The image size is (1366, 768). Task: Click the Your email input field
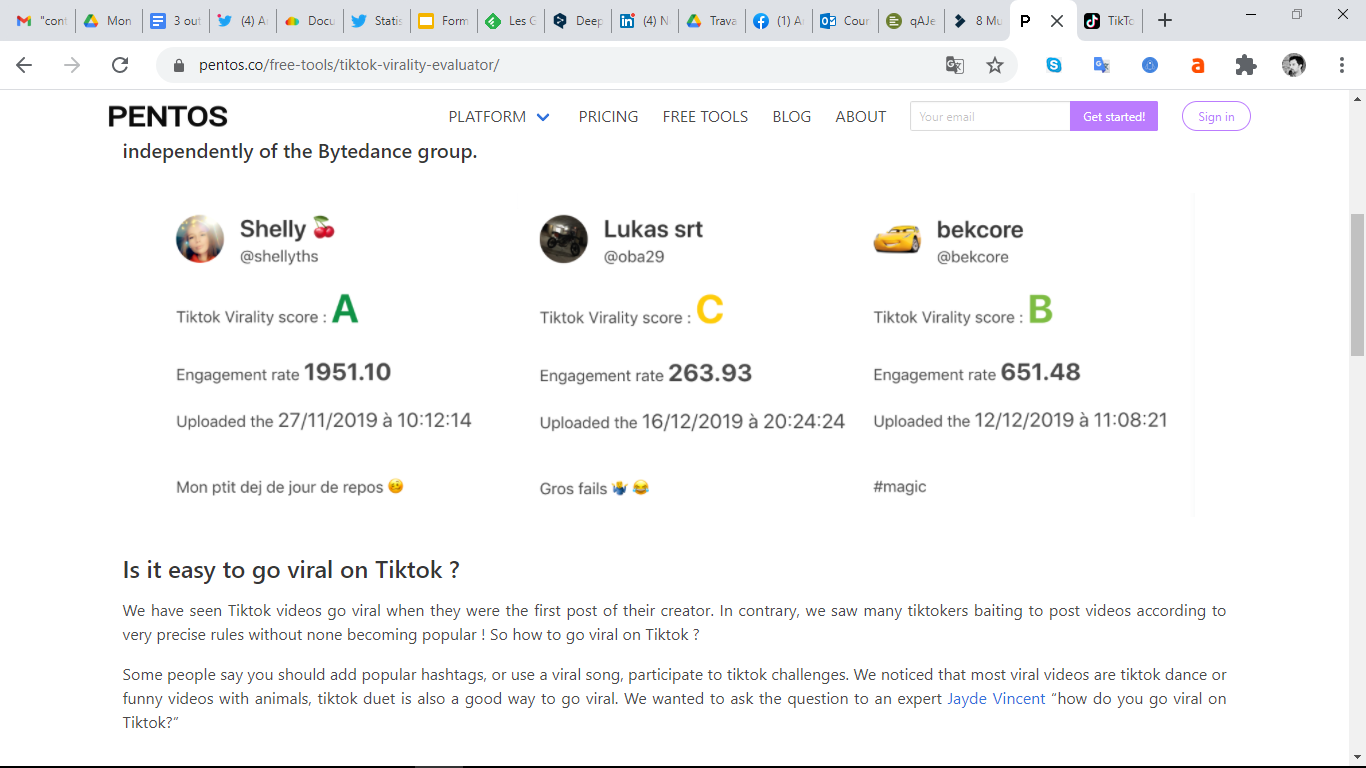coord(989,117)
